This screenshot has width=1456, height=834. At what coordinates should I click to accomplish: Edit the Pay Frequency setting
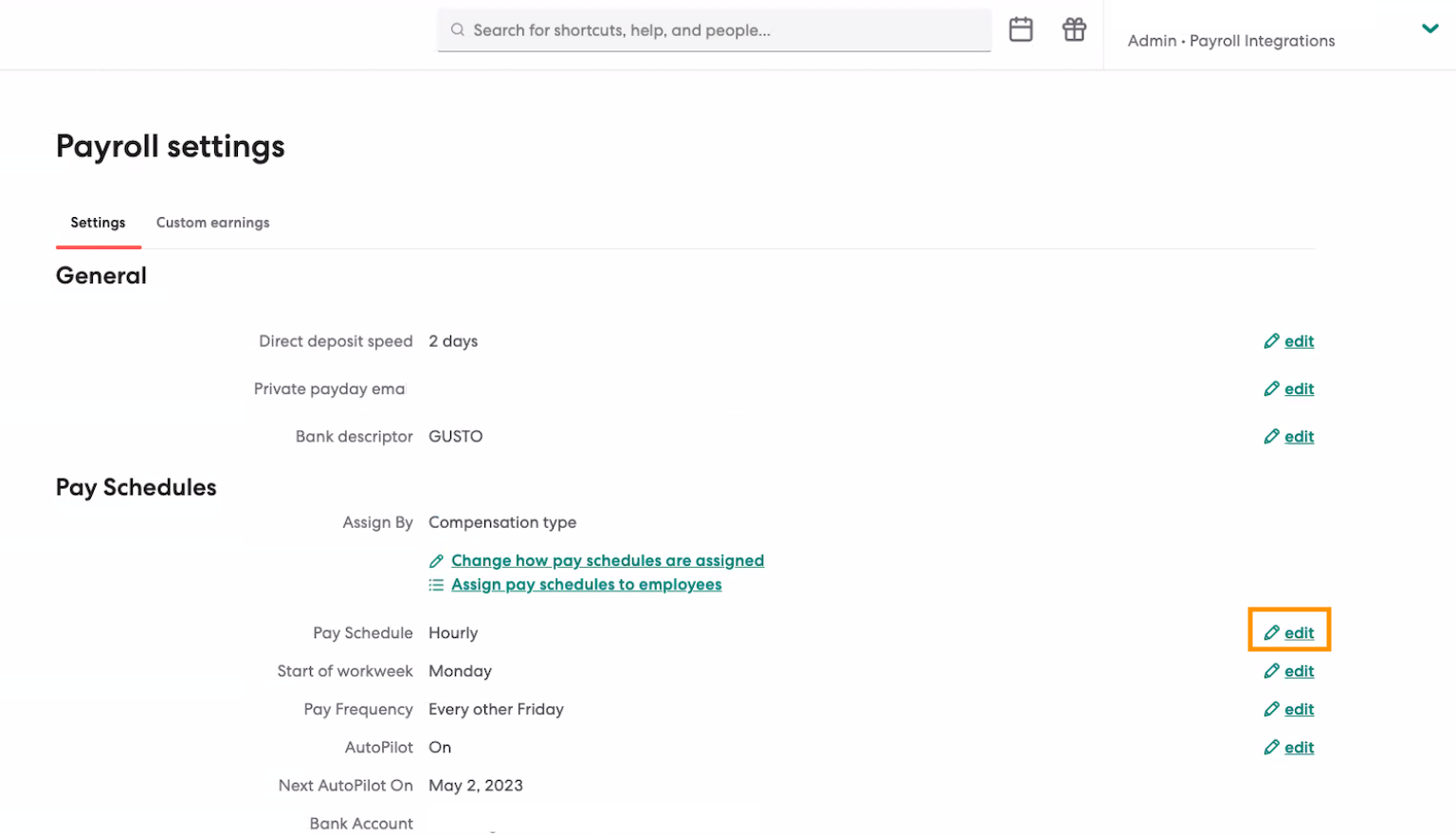(x=1298, y=710)
